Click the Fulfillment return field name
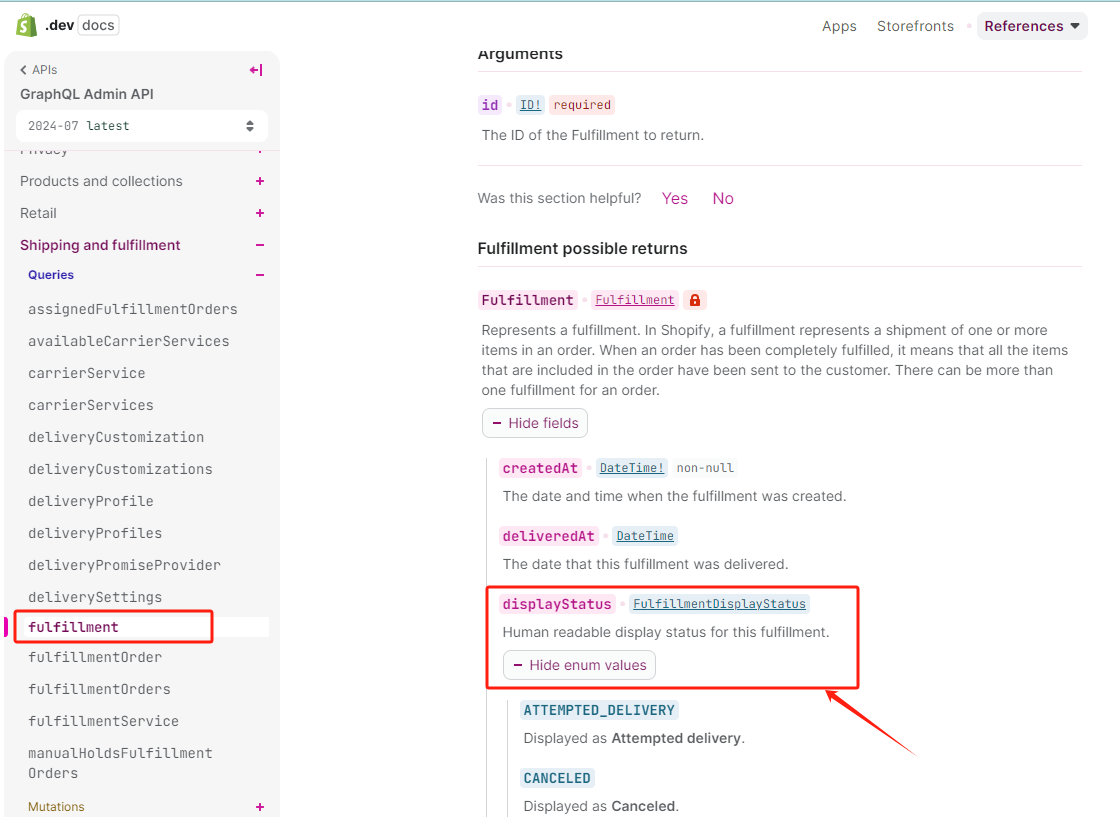 [x=527, y=300]
